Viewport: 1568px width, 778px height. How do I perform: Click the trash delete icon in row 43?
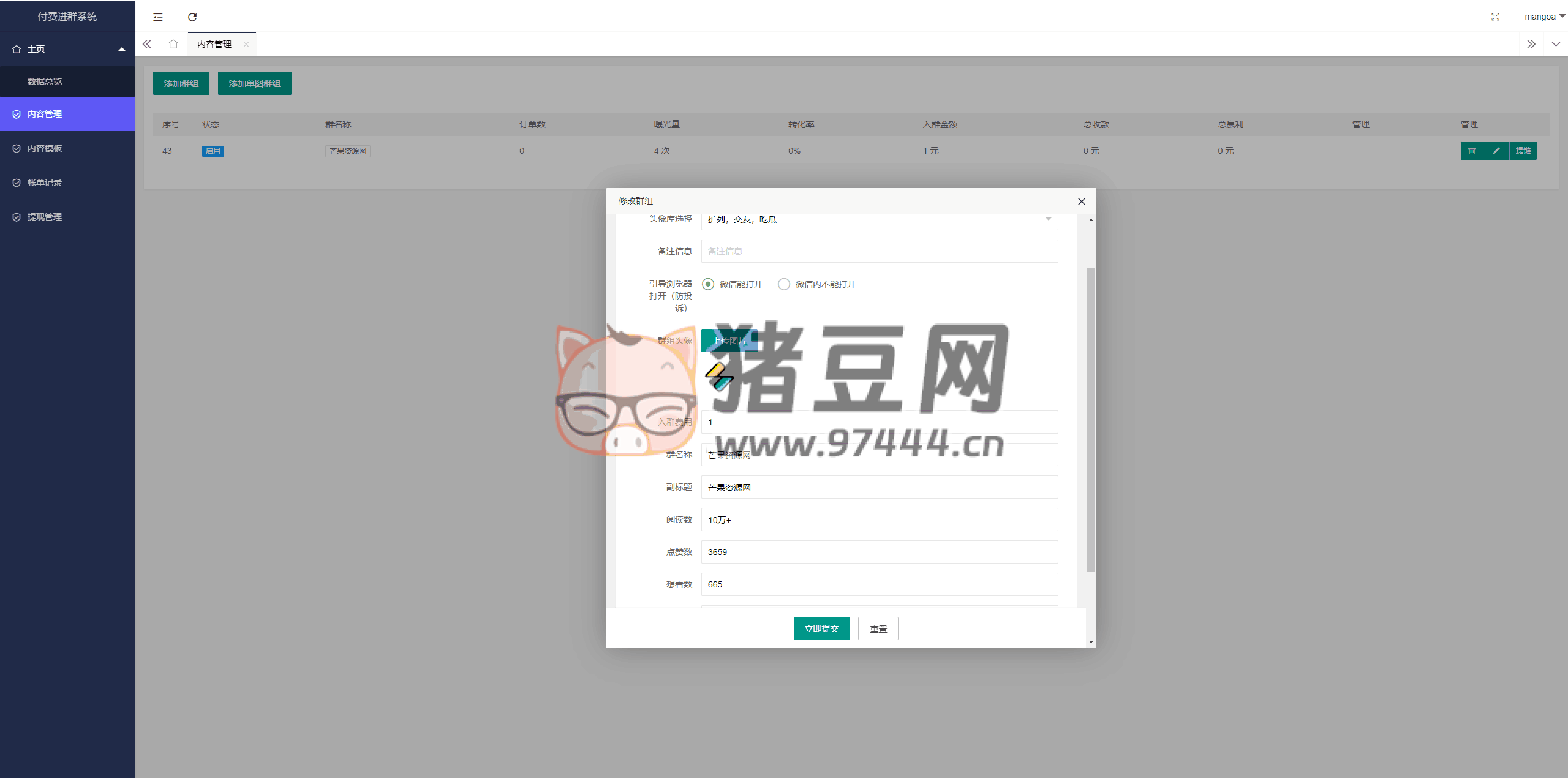click(1472, 151)
